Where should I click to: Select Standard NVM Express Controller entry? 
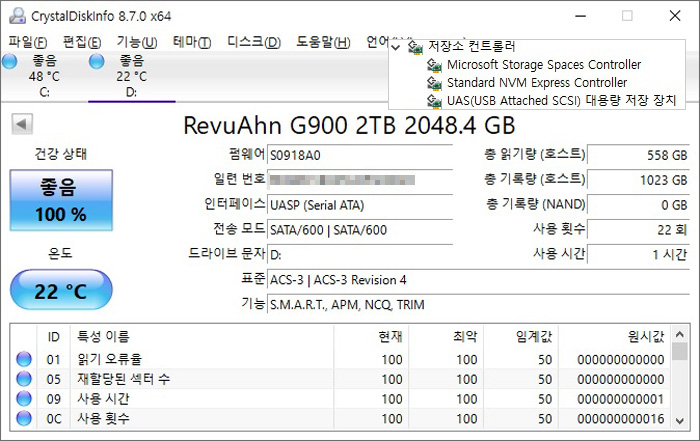pyautogui.click(x=537, y=83)
